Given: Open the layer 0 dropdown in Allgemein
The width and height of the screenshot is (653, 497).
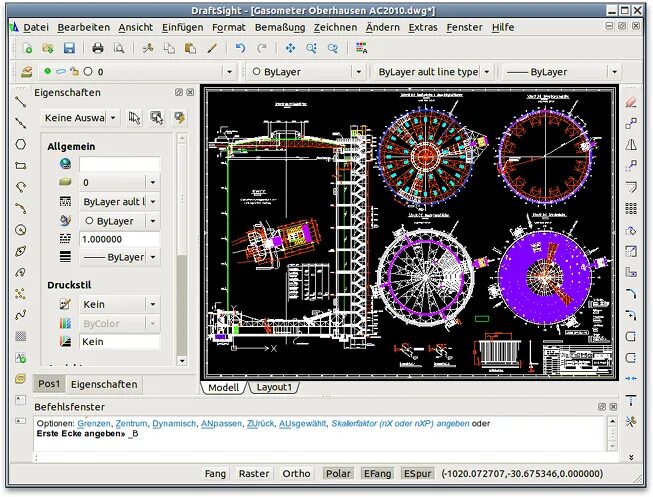Looking at the screenshot, I should [153, 182].
